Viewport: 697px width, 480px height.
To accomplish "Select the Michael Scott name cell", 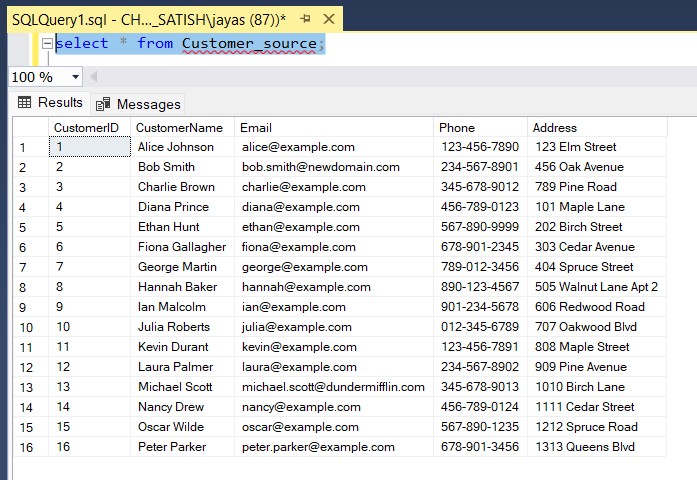I will (x=182, y=387).
